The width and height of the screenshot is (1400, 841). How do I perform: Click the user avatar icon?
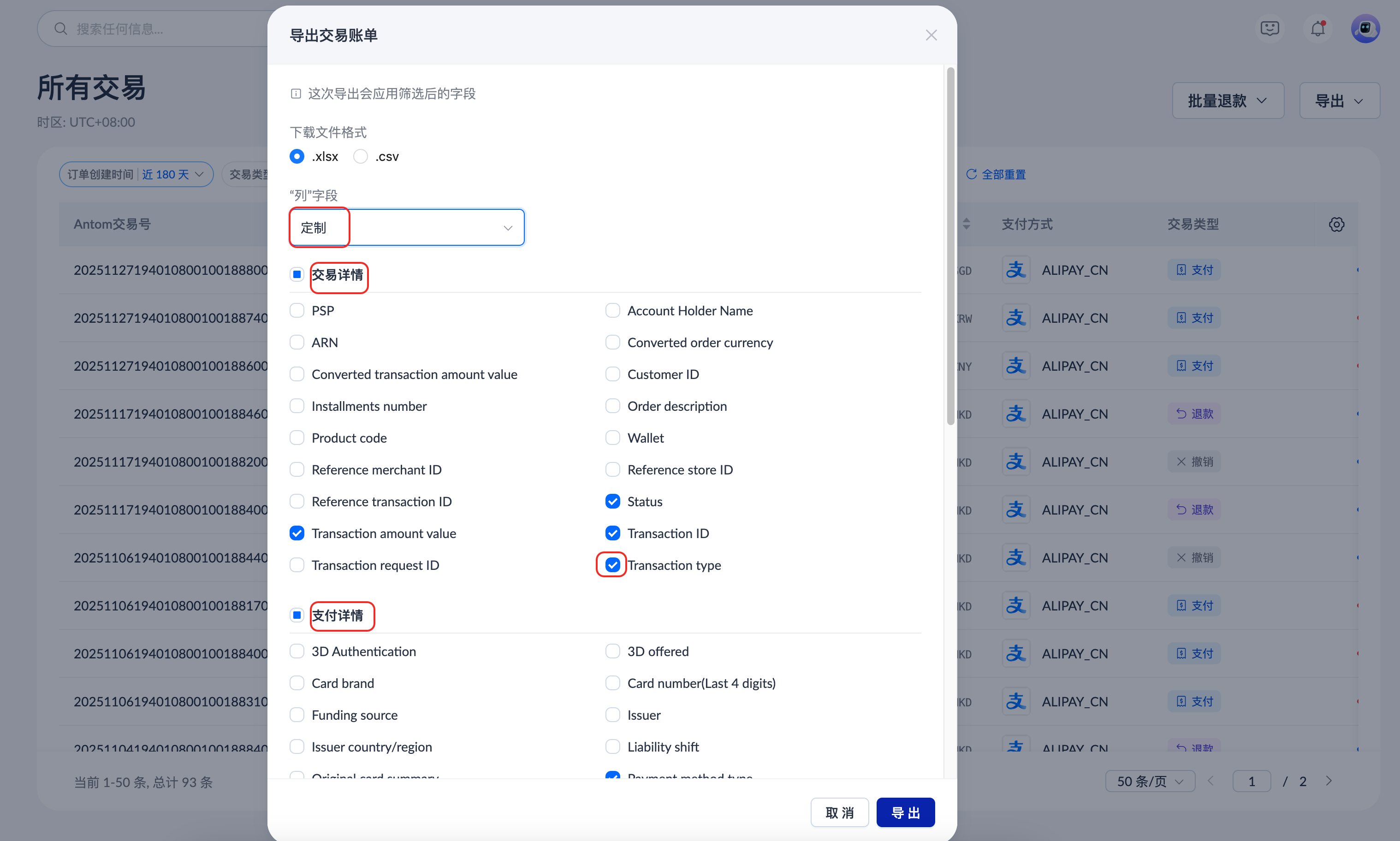click(x=1365, y=28)
